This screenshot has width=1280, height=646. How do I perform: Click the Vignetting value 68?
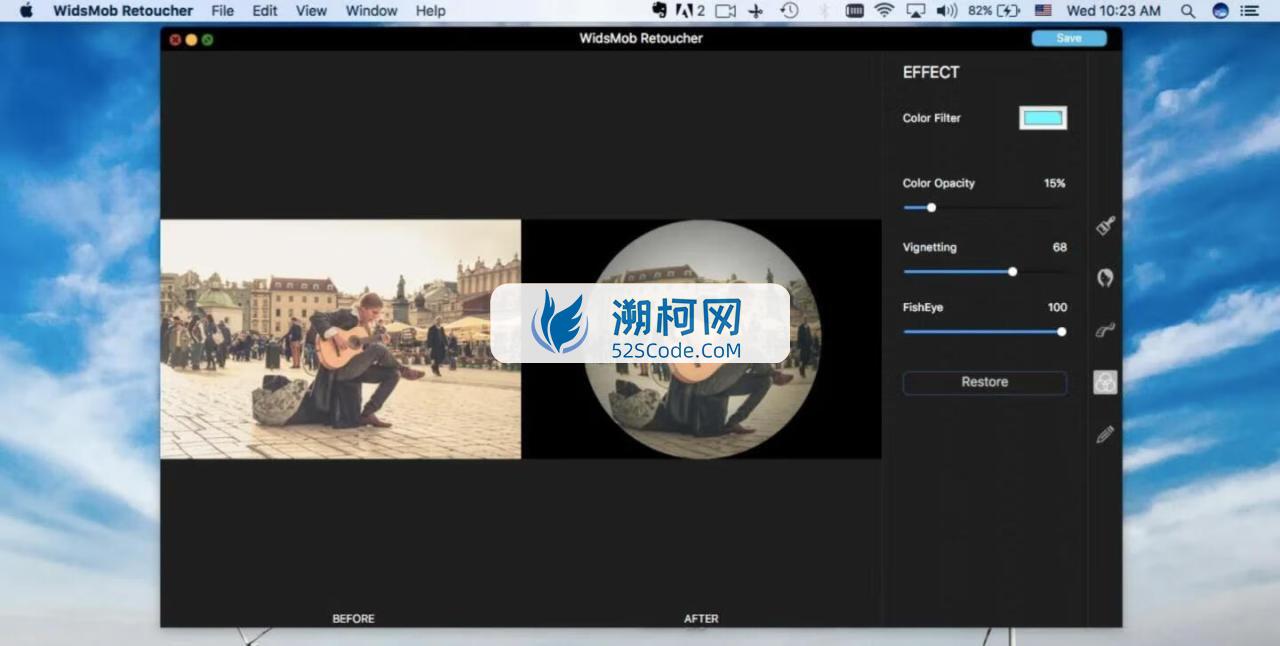point(1060,247)
